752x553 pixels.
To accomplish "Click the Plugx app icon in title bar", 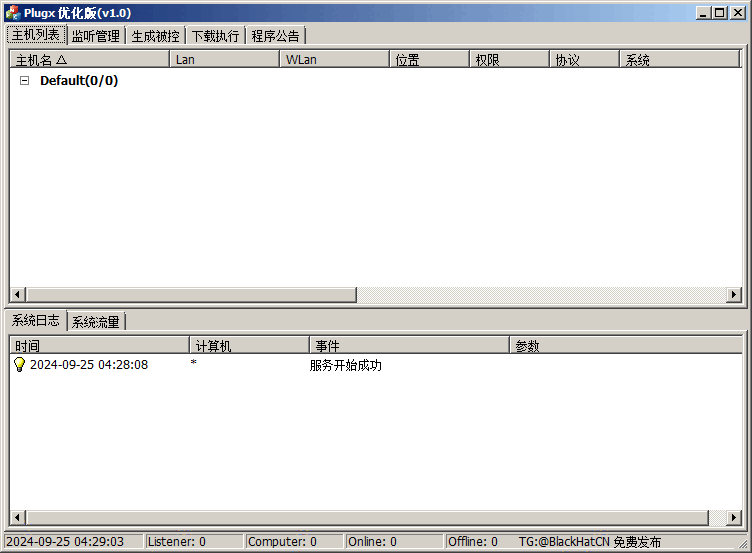I will (12, 13).
